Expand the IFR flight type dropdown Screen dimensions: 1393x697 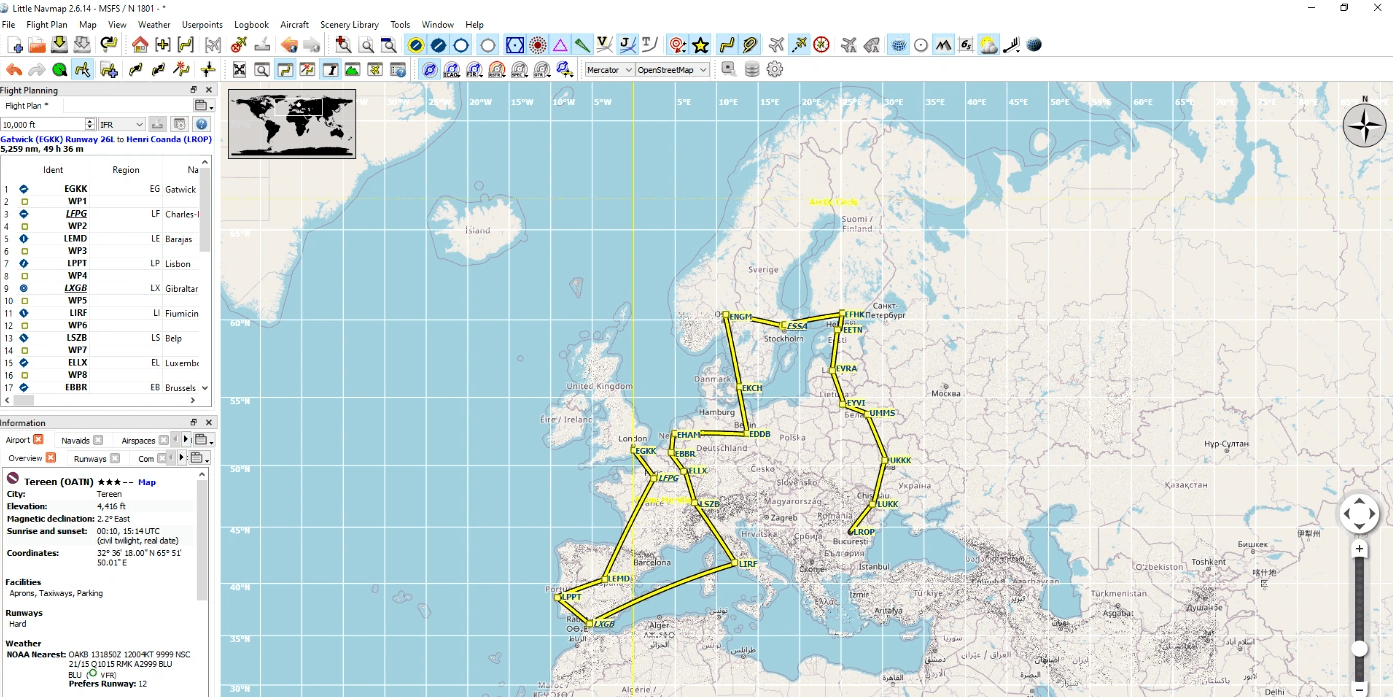[x=121, y=124]
